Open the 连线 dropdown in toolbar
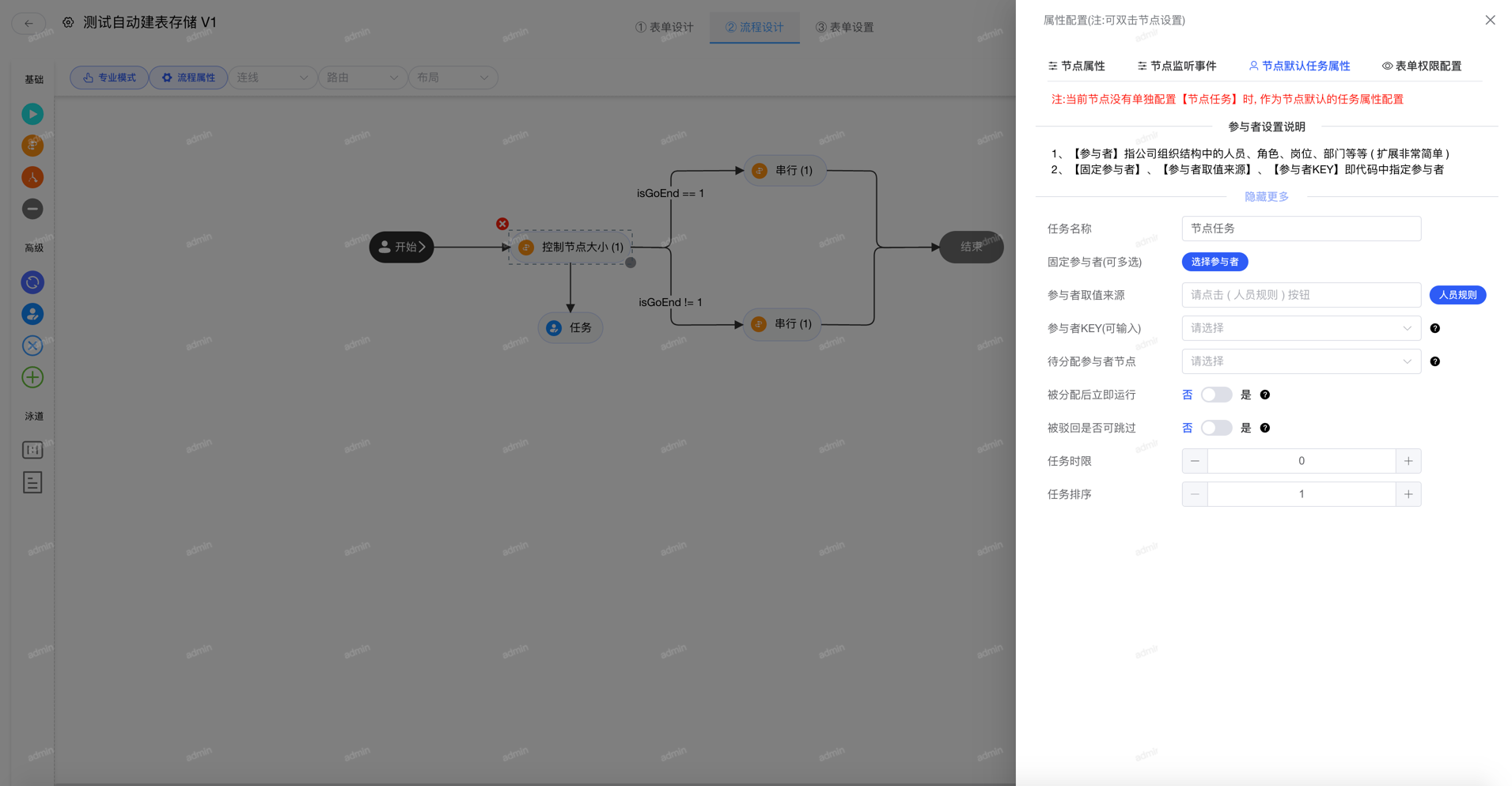The image size is (1512, 786). (272, 77)
